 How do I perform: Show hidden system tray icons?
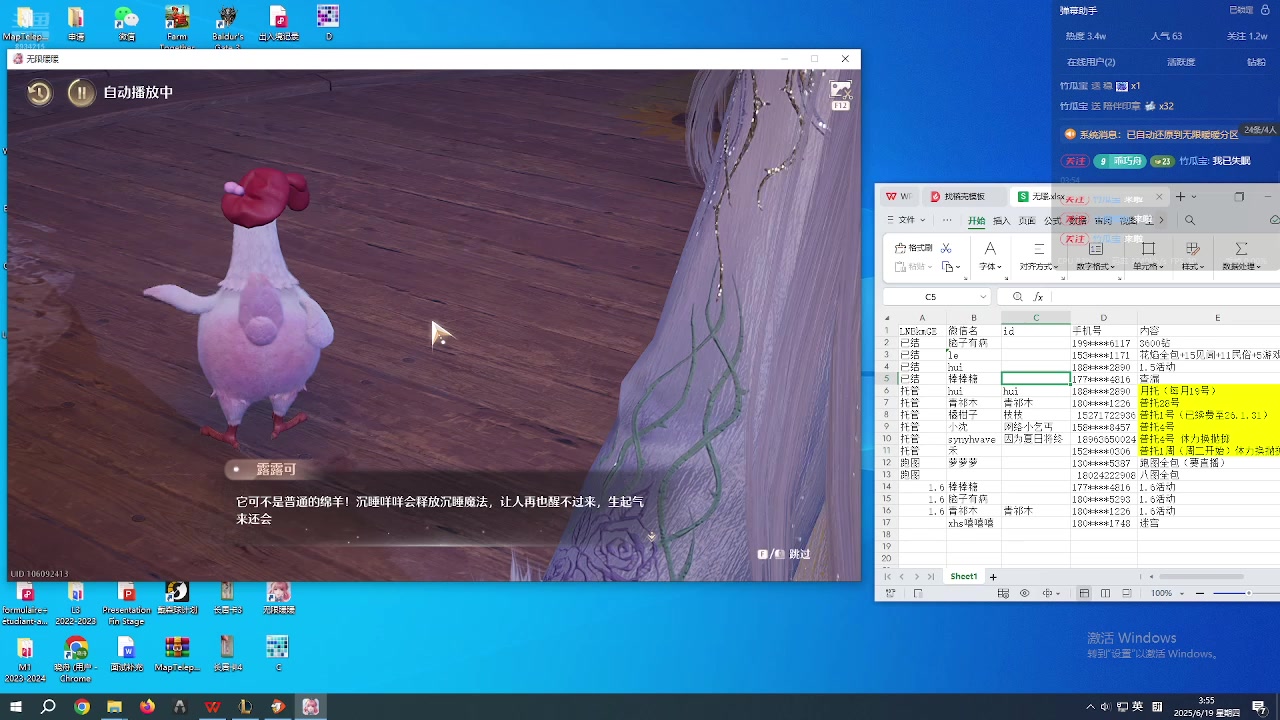click(1090, 707)
